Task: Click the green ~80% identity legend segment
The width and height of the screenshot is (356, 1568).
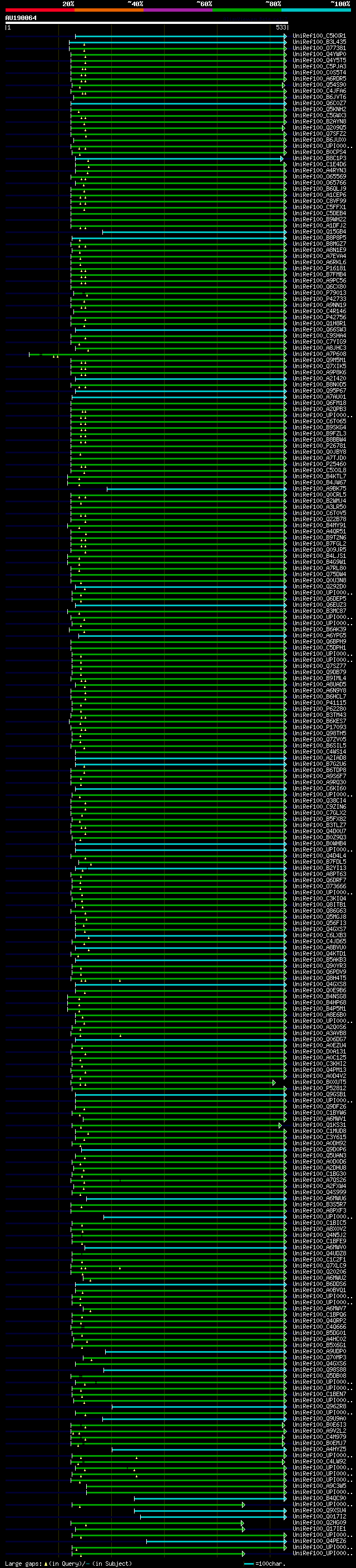Action: tap(247, 10)
